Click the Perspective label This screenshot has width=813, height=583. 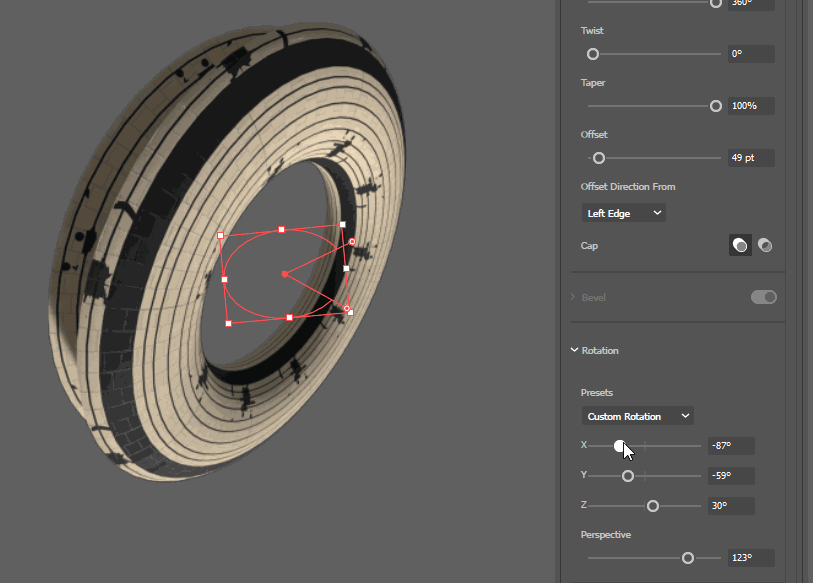[606, 535]
